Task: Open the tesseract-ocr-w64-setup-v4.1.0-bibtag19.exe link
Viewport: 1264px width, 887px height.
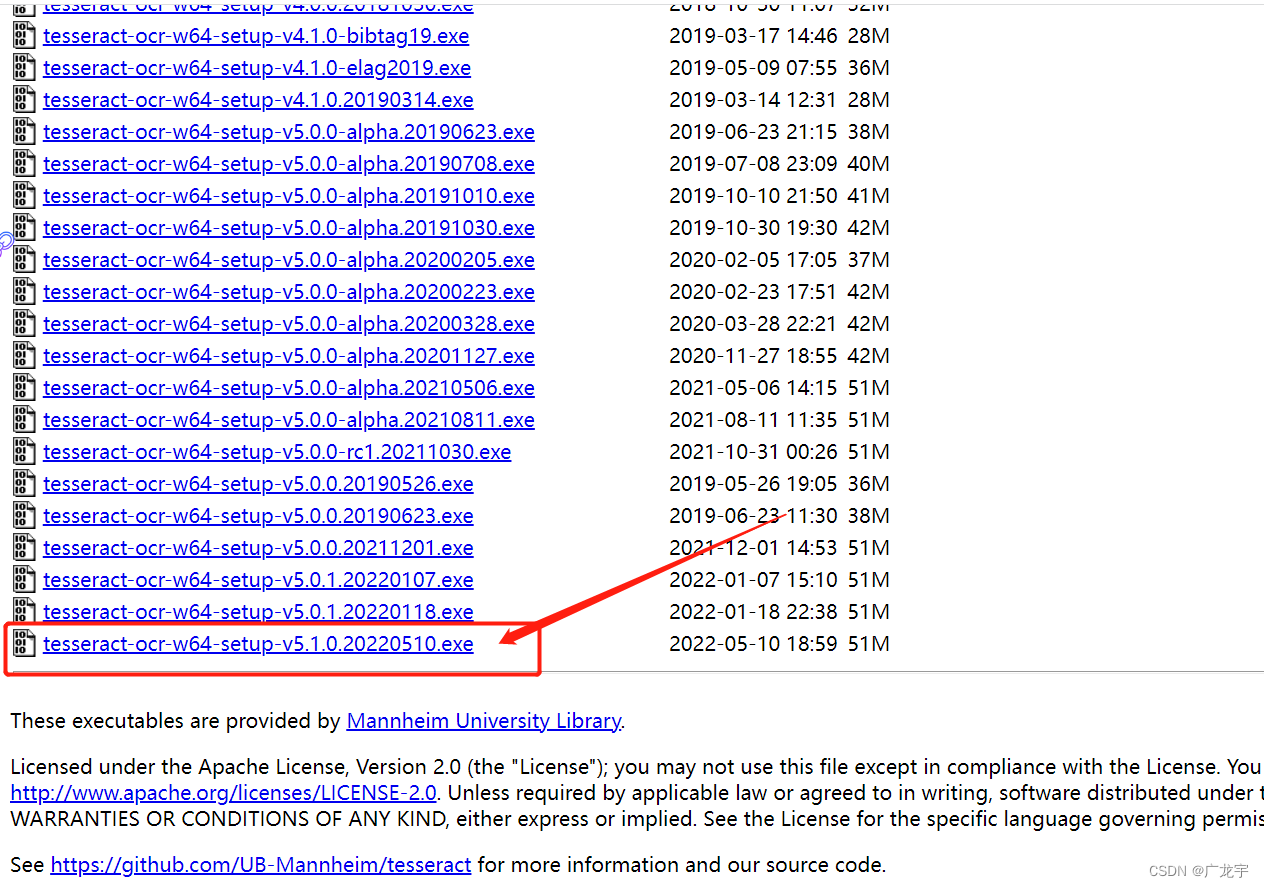Action: pos(256,36)
